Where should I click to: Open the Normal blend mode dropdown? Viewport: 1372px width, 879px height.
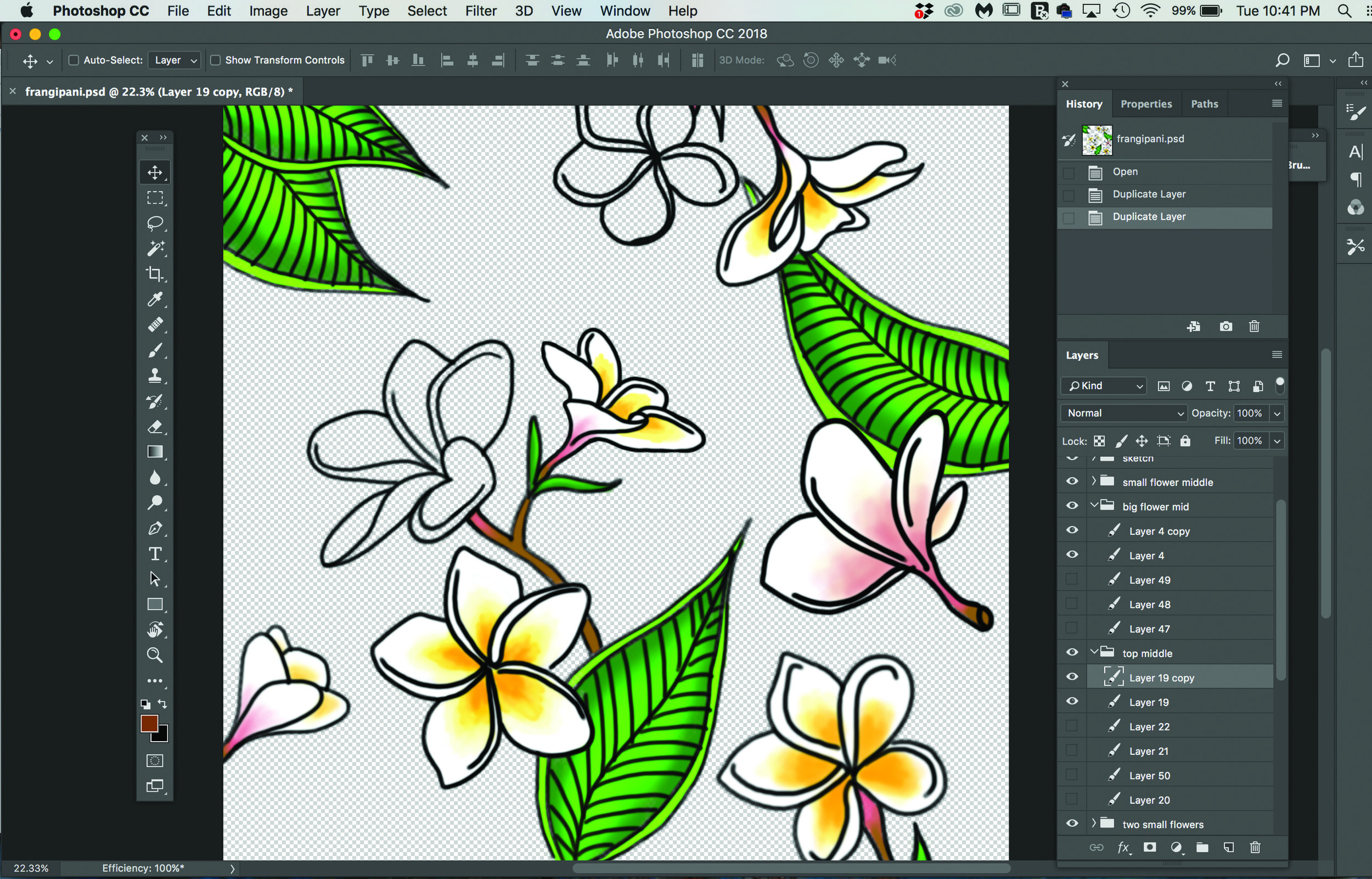pos(1123,413)
